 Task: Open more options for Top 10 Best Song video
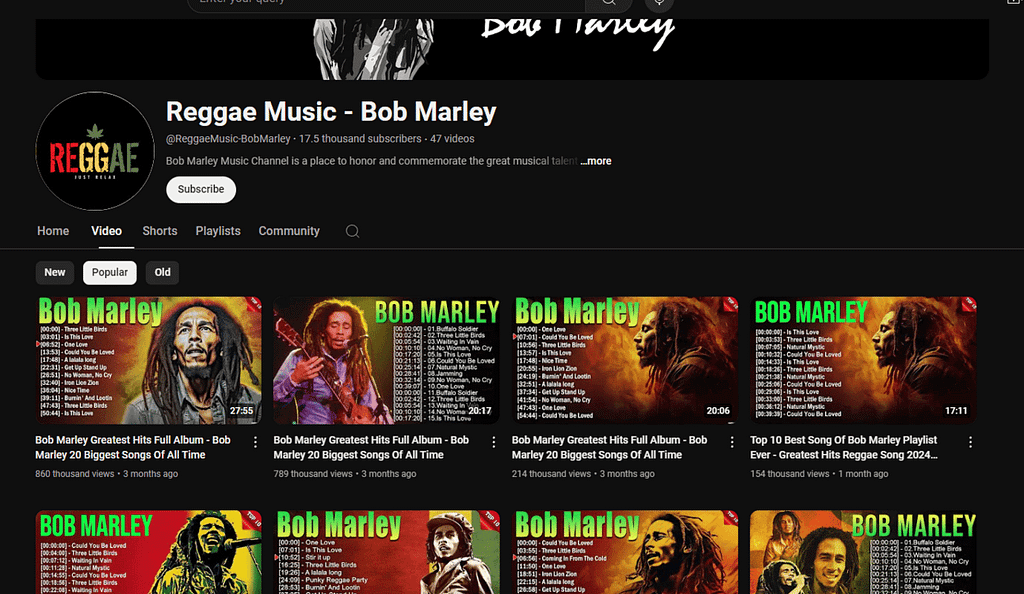tap(970, 443)
